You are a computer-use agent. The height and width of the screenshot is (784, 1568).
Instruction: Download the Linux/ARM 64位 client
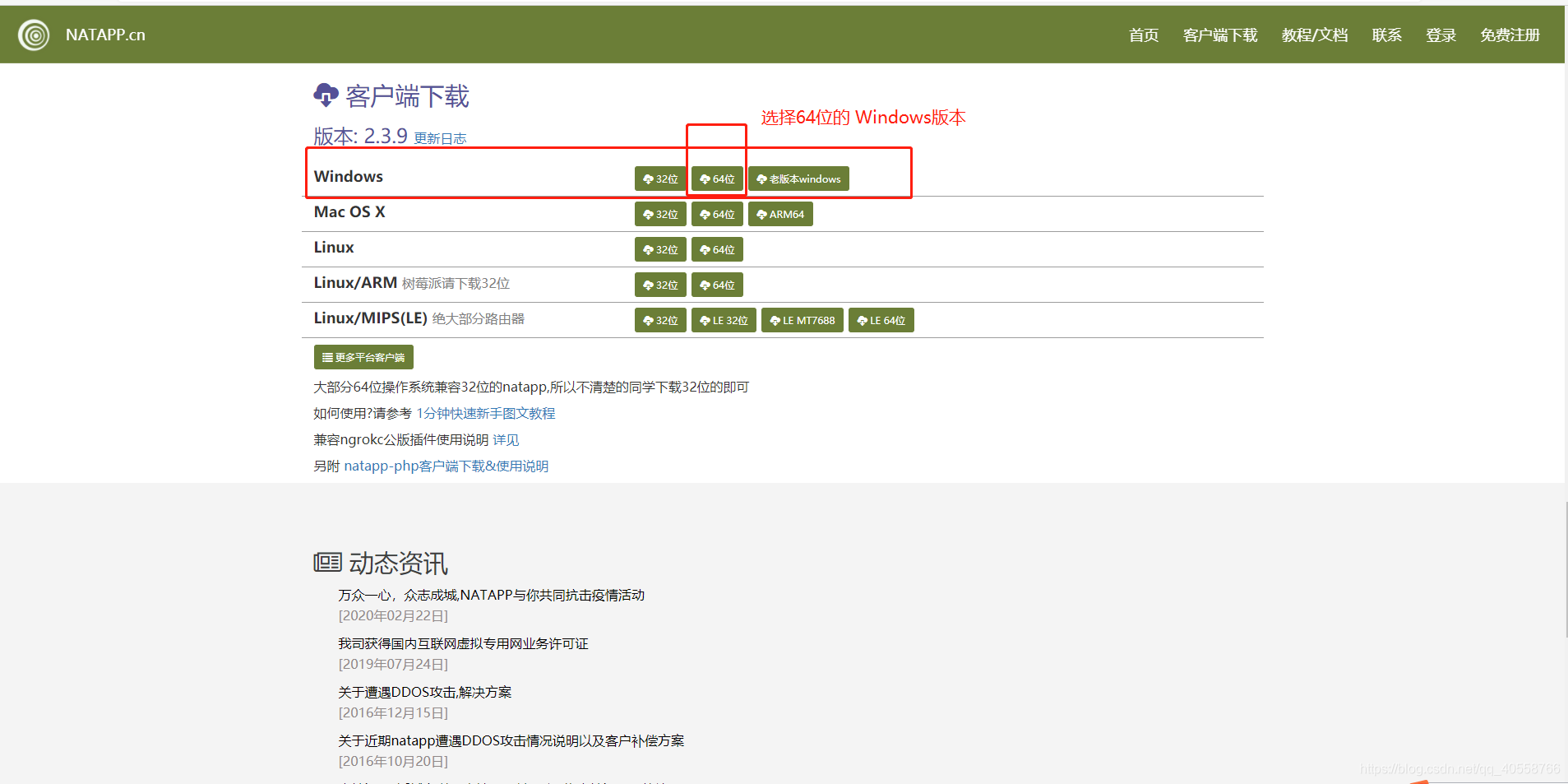pyautogui.click(x=717, y=285)
